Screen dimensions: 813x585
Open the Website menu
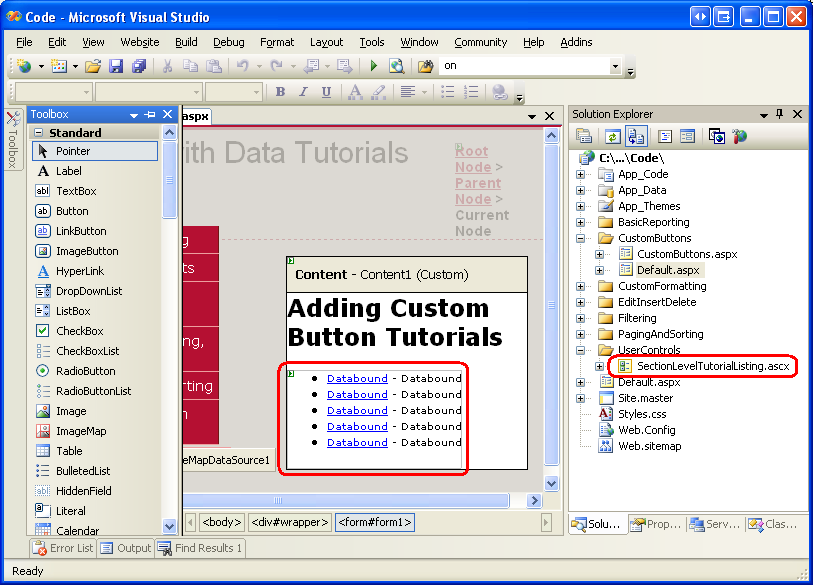tap(139, 42)
